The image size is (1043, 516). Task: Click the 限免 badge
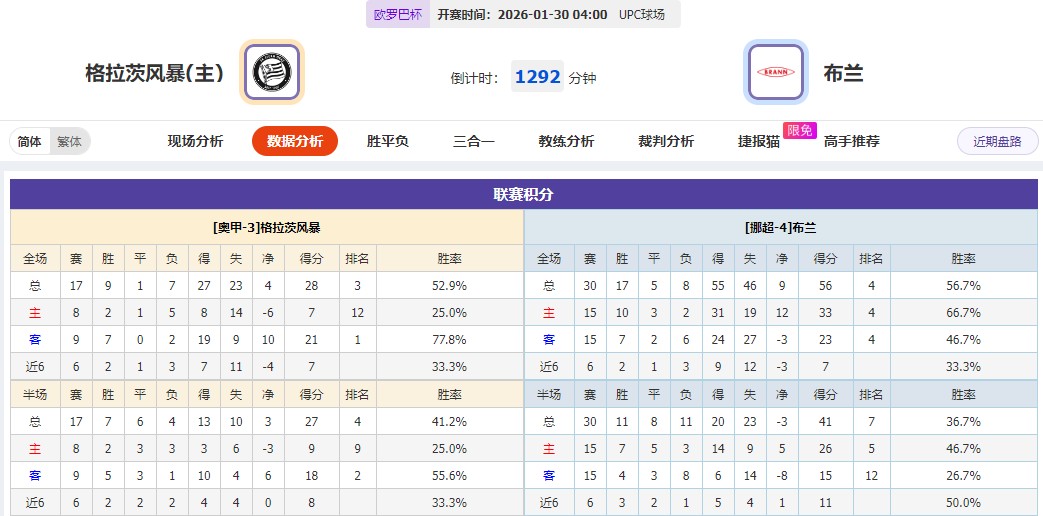click(x=800, y=130)
